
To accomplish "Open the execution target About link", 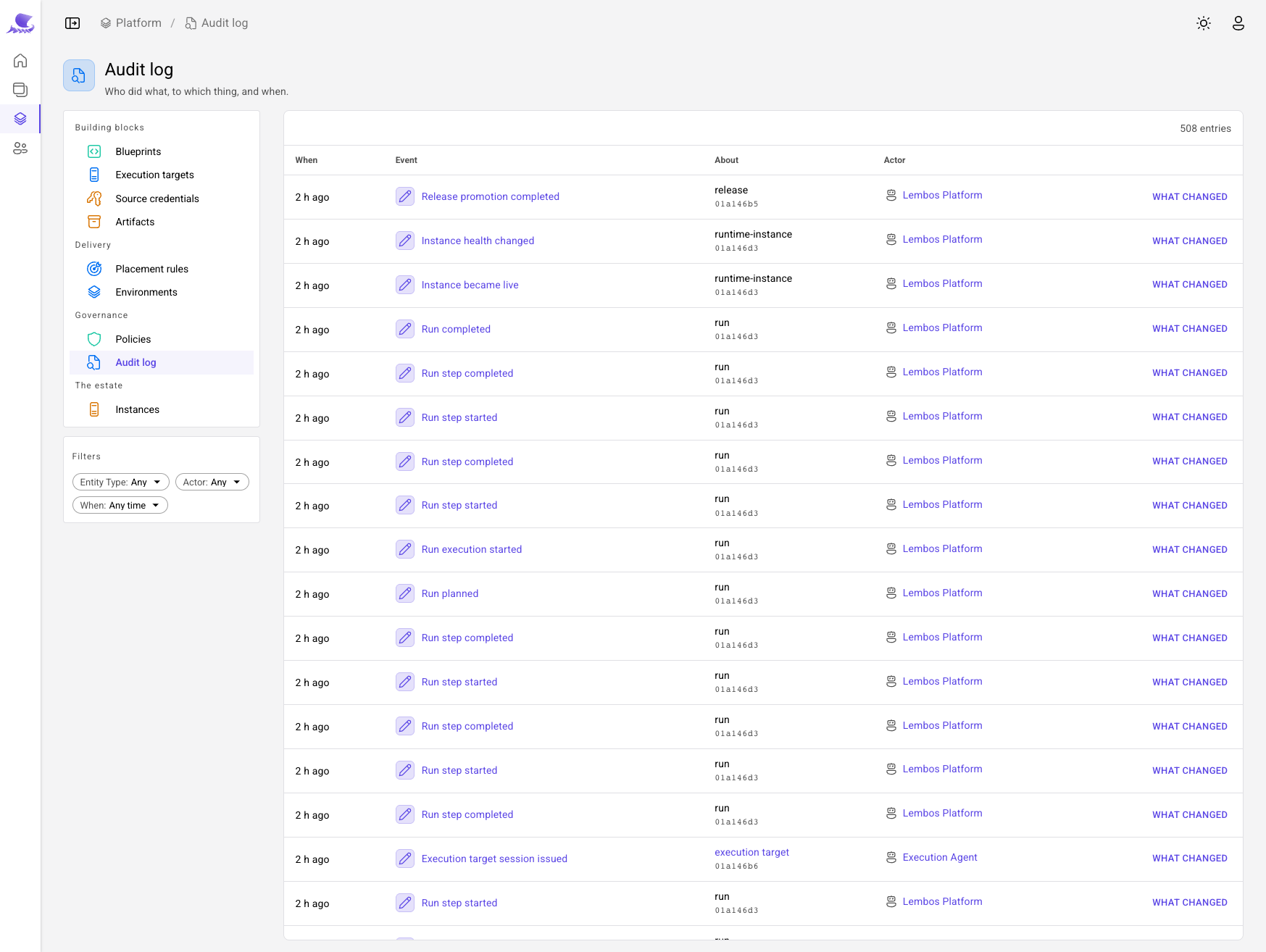I will 752,852.
